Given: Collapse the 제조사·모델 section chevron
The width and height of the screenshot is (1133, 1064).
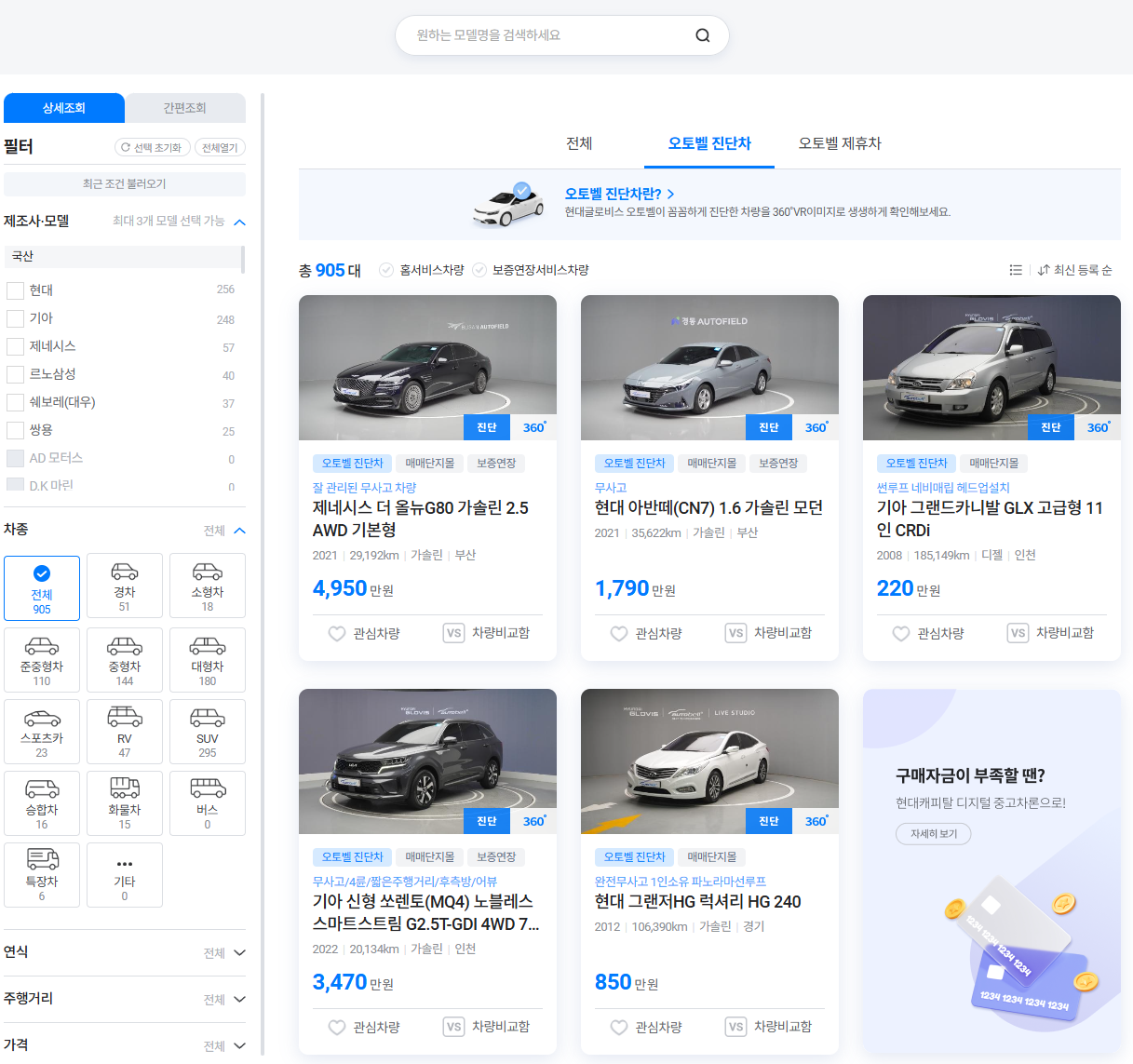Looking at the screenshot, I should coord(239,222).
